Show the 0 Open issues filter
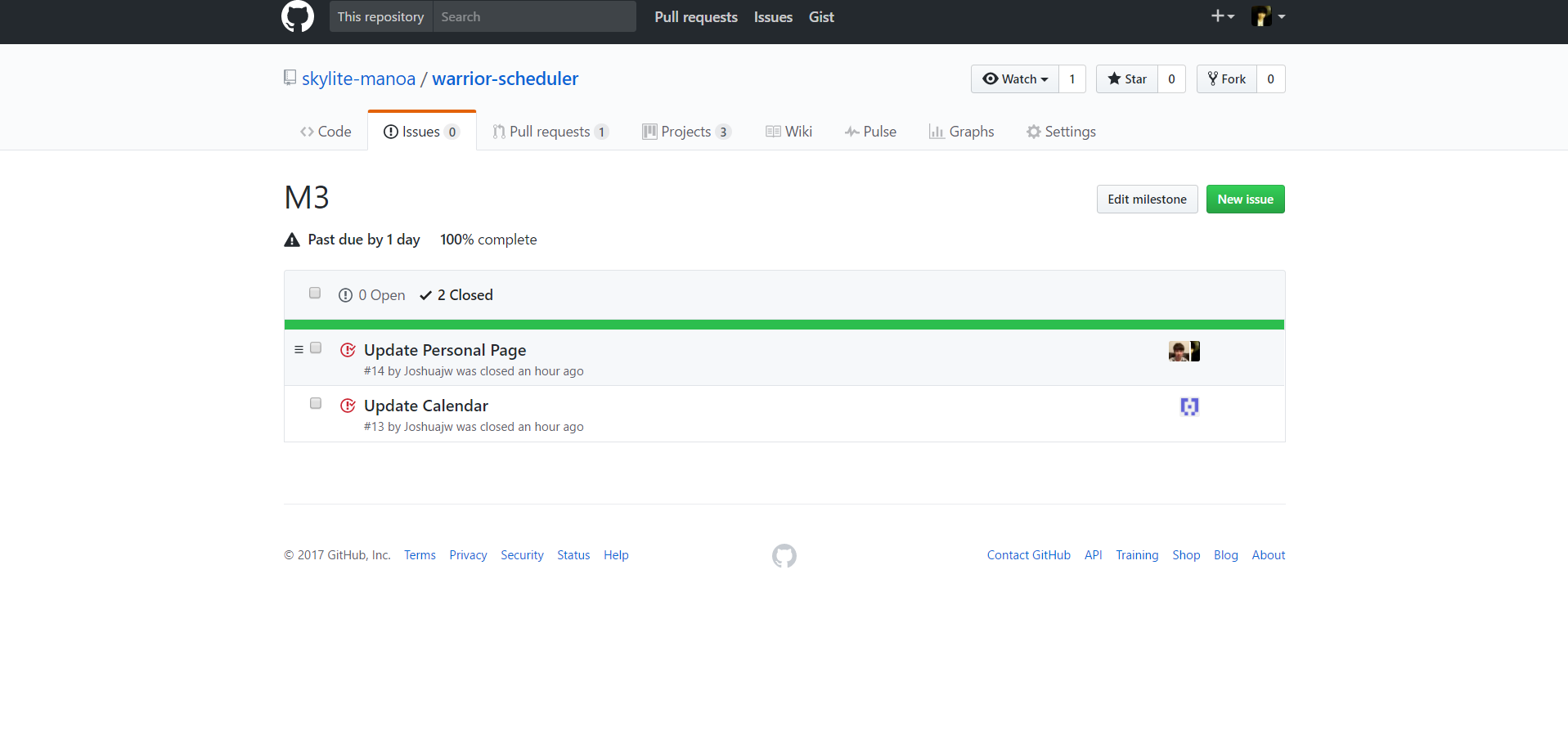The image size is (1568, 740). (x=372, y=295)
